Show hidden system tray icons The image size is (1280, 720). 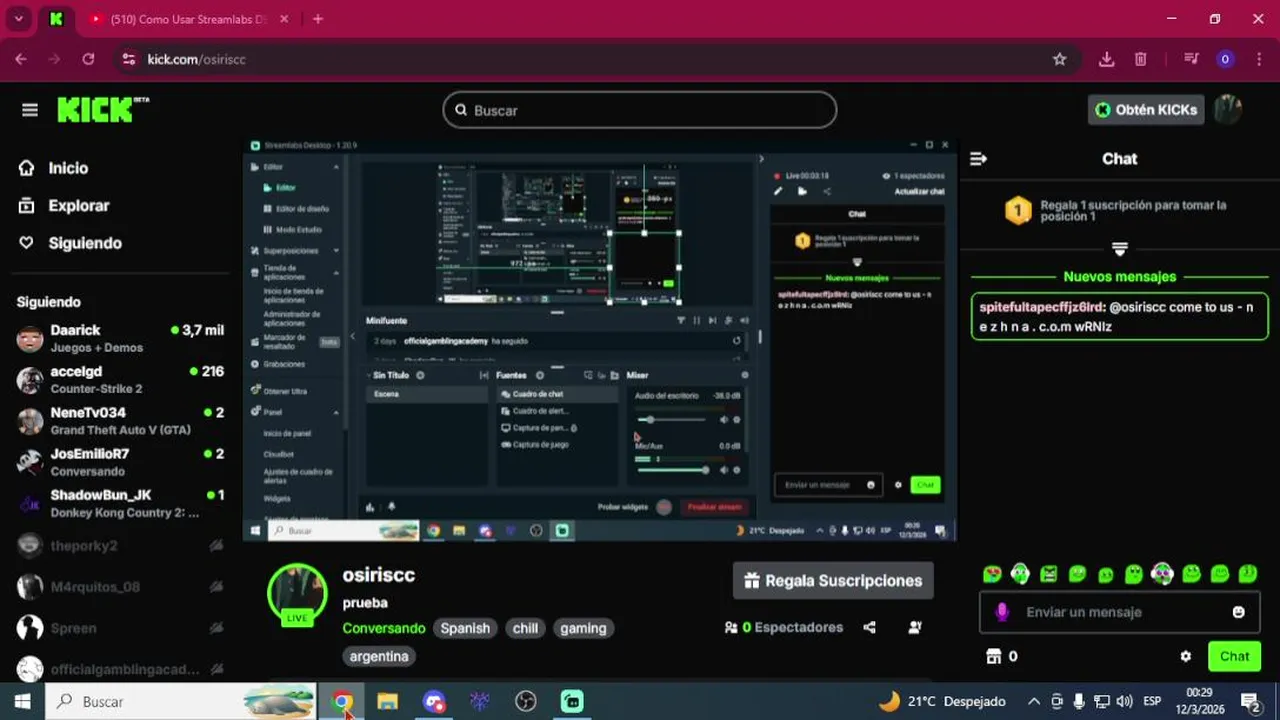[1033, 701]
